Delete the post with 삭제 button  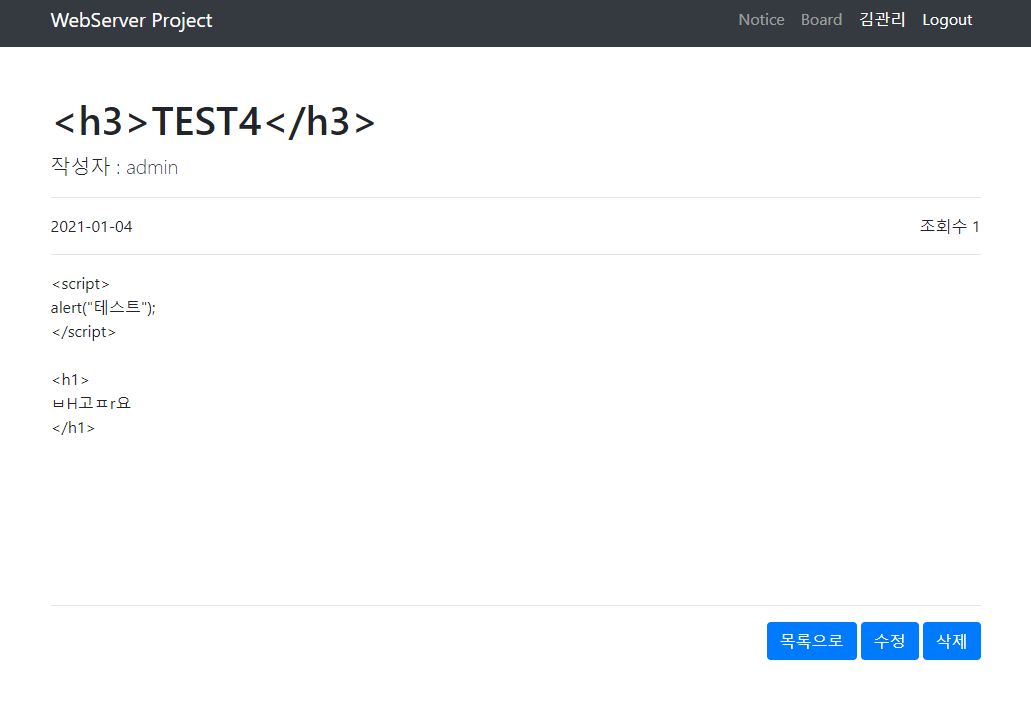pyautogui.click(x=951, y=641)
